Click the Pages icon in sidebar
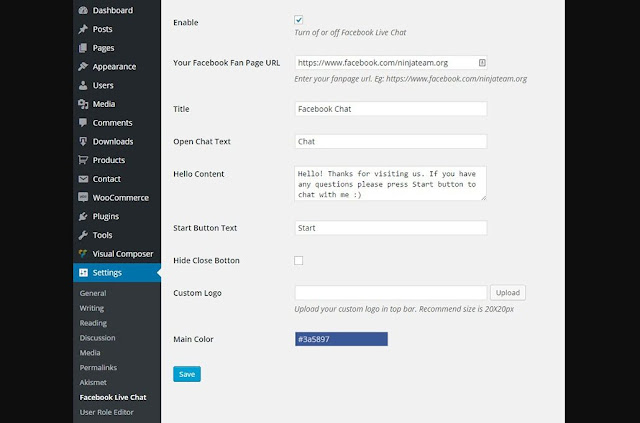Viewport: 640px width, 423px height. point(83,48)
